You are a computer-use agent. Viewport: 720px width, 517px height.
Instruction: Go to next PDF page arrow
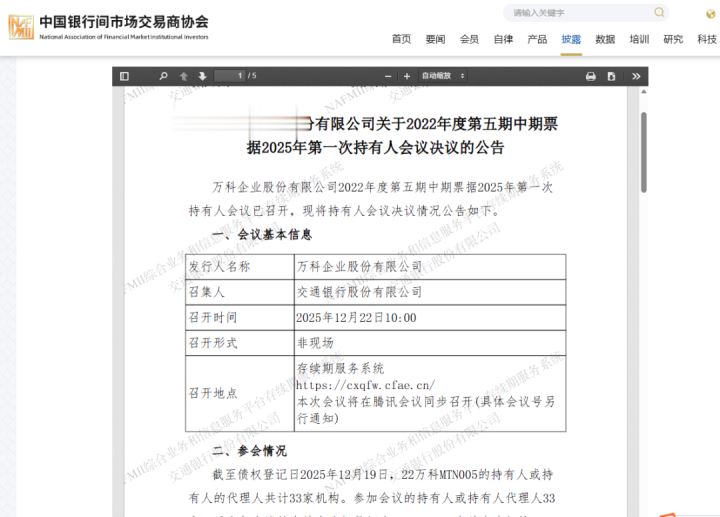pos(202,76)
